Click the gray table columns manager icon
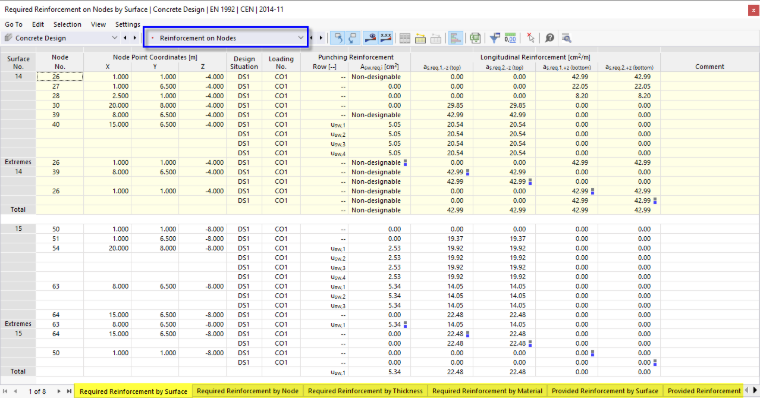This screenshot has width=760, height=398. click(x=405, y=38)
